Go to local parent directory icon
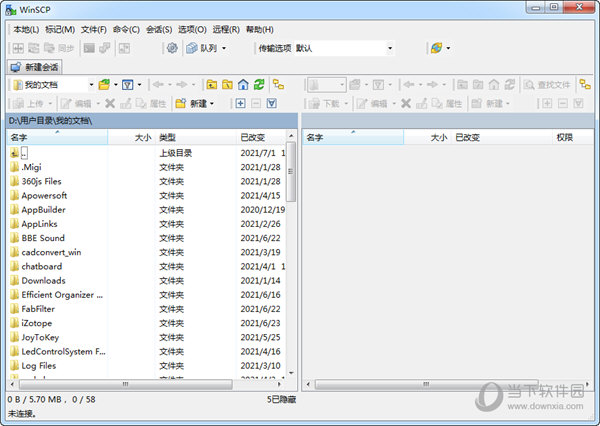 (212, 84)
